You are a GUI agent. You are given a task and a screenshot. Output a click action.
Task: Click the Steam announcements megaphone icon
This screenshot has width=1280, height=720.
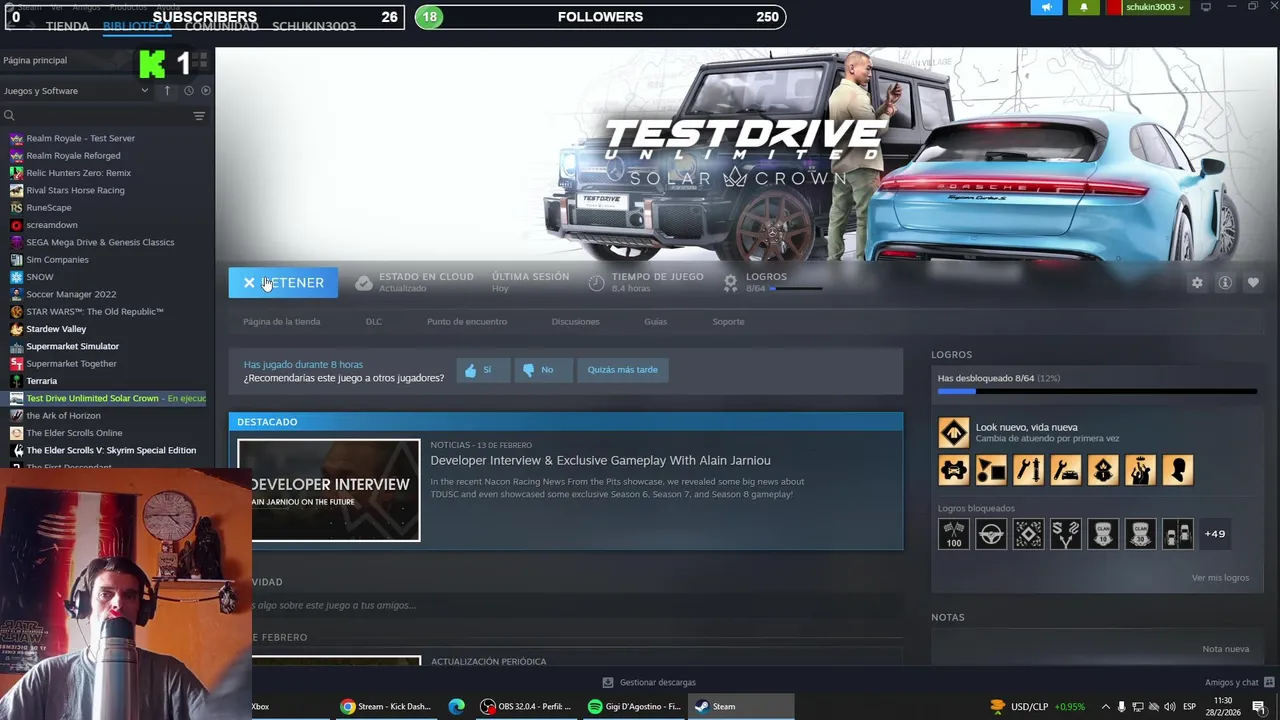[1046, 7]
